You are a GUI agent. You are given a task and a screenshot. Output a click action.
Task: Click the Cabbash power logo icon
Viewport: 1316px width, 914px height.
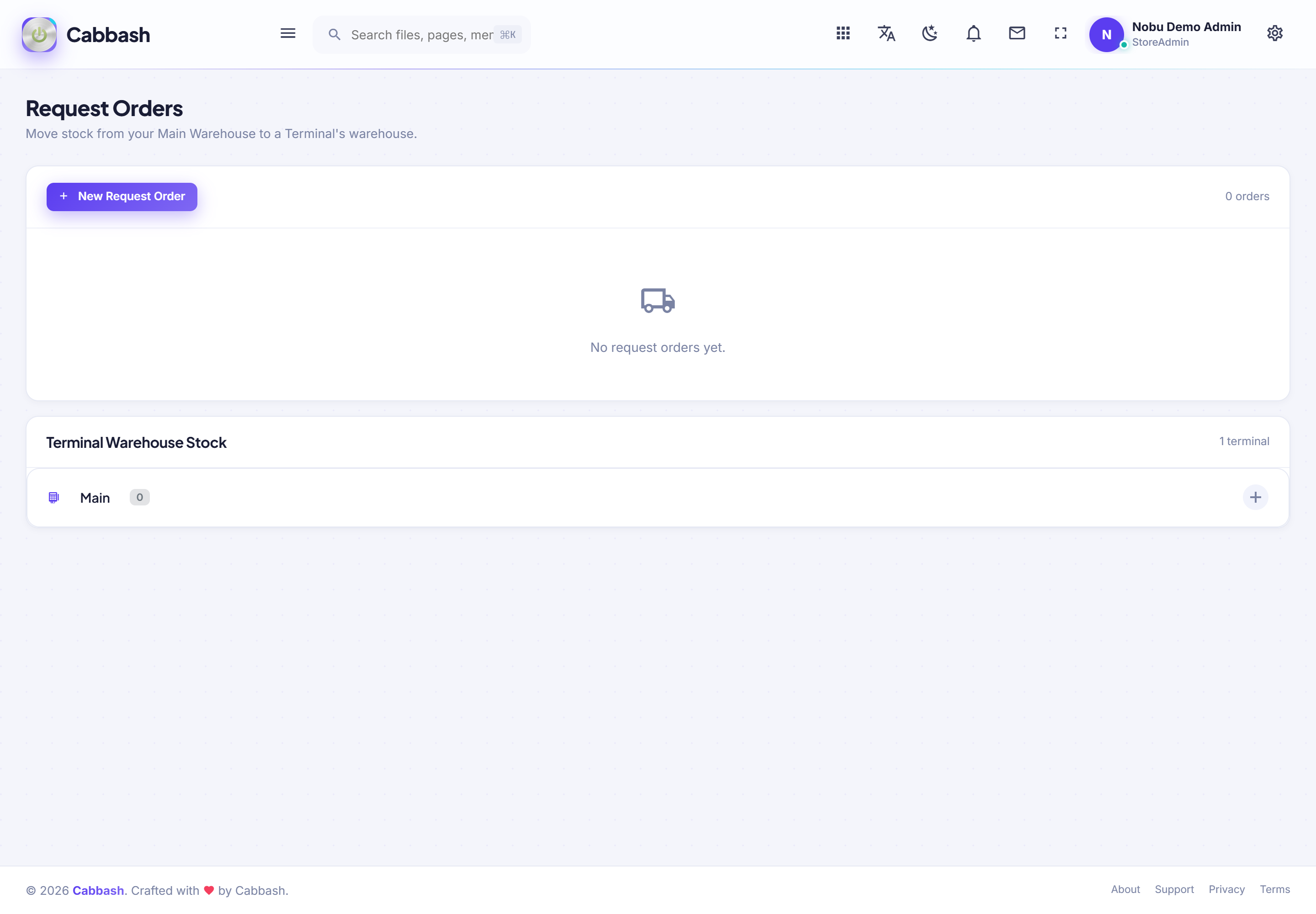click(x=39, y=34)
